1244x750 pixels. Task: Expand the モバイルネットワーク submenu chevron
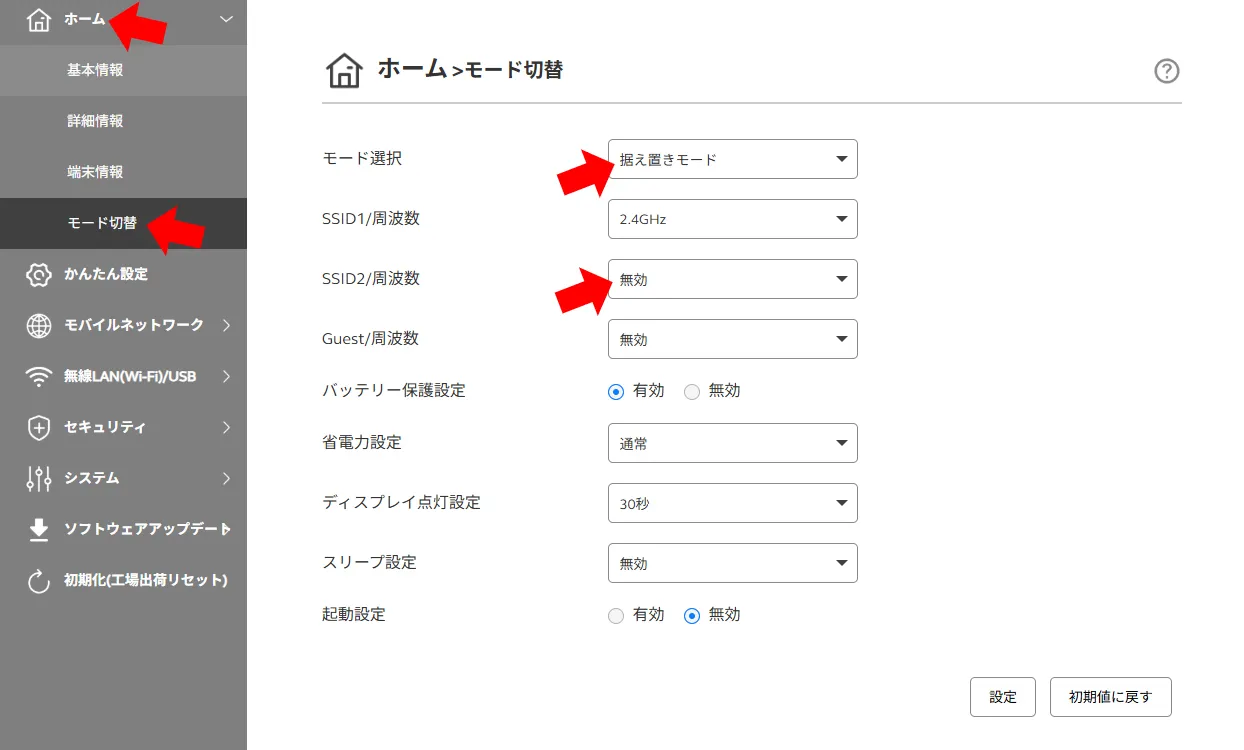tap(227, 325)
